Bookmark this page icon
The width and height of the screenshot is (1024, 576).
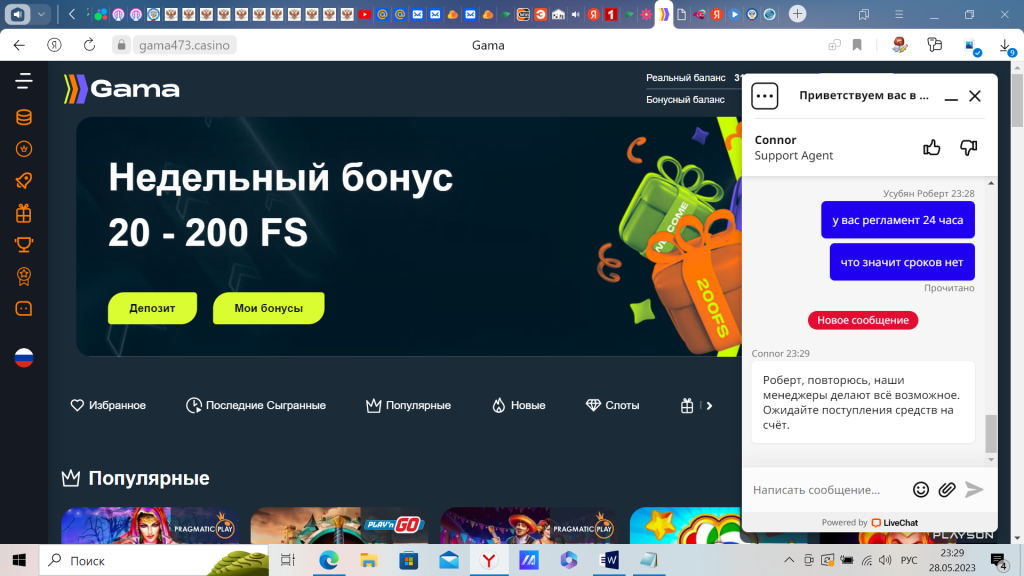[x=857, y=45]
